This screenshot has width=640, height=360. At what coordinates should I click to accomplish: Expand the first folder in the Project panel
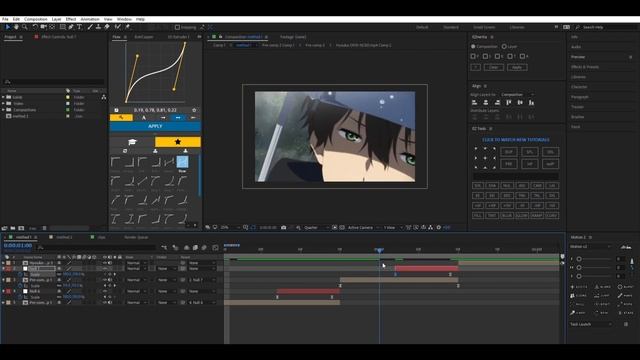[x=3, y=97]
